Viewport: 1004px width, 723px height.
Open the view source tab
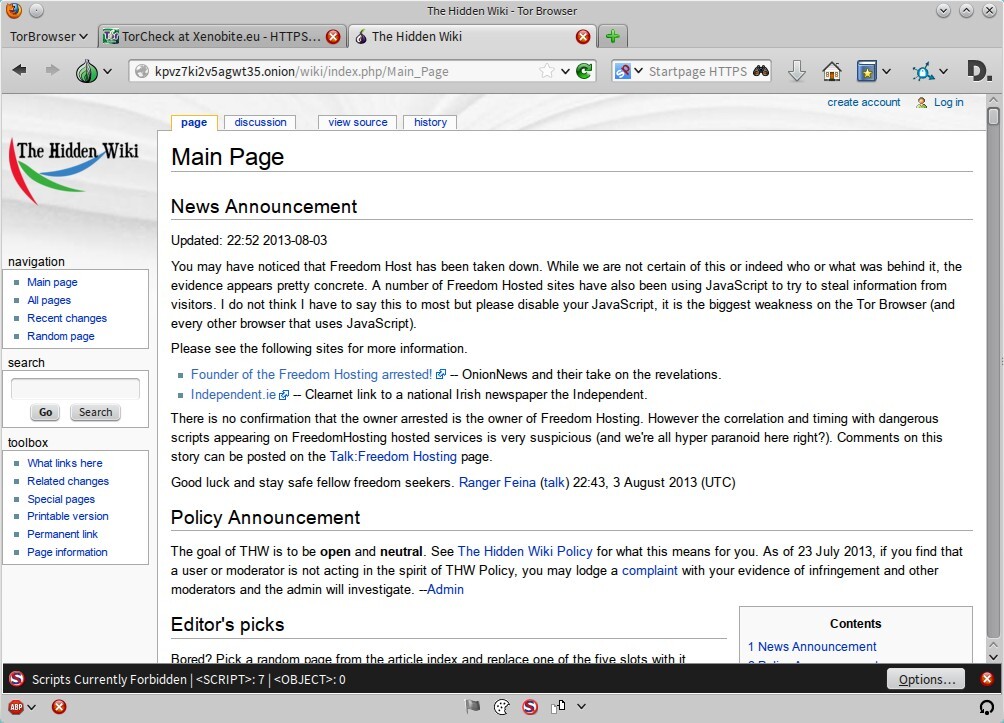(x=357, y=122)
